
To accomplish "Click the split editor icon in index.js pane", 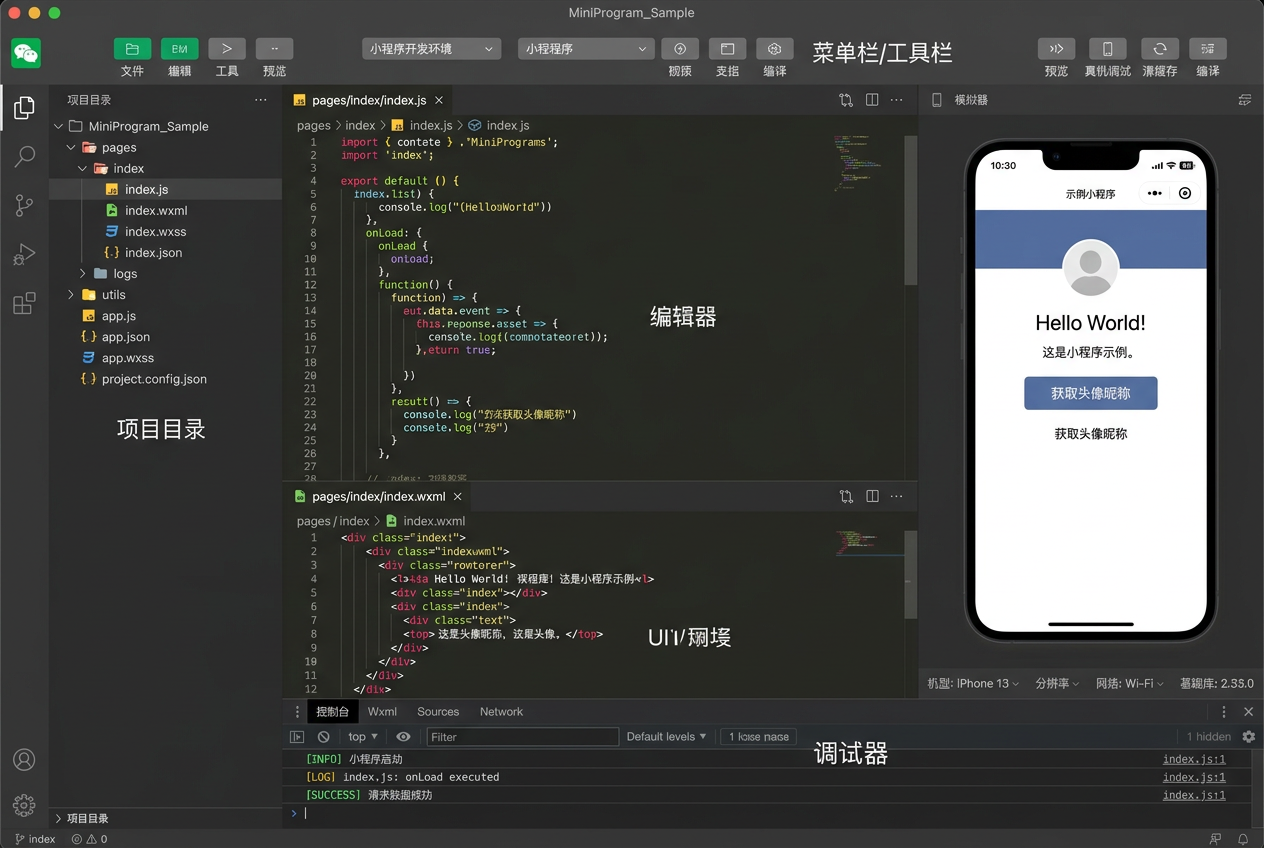I will pos(872,100).
